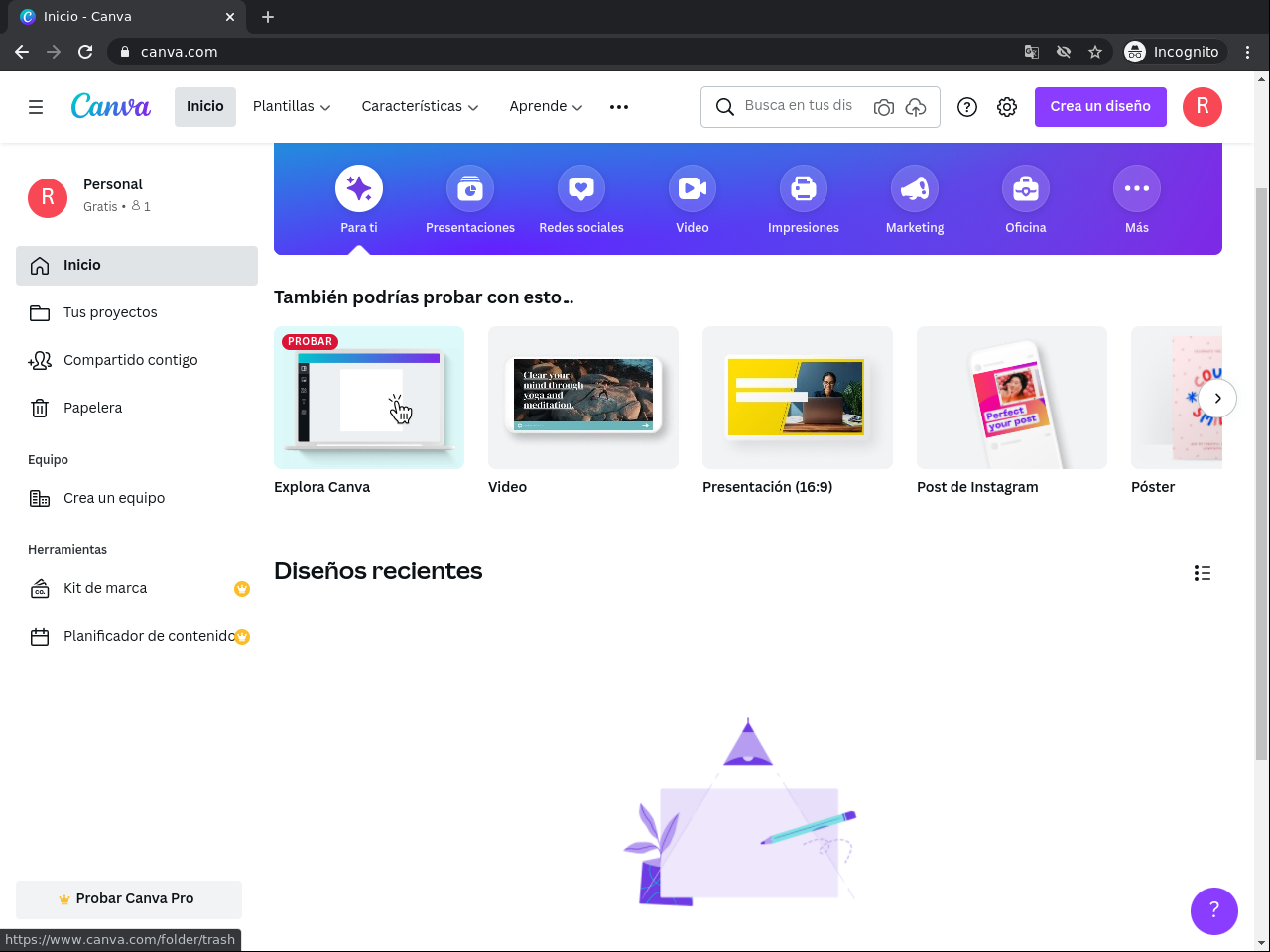The width and height of the screenshot is (1270, 952).
Task: Expand the Plantillas dropdown
Action: click(292, 107)
